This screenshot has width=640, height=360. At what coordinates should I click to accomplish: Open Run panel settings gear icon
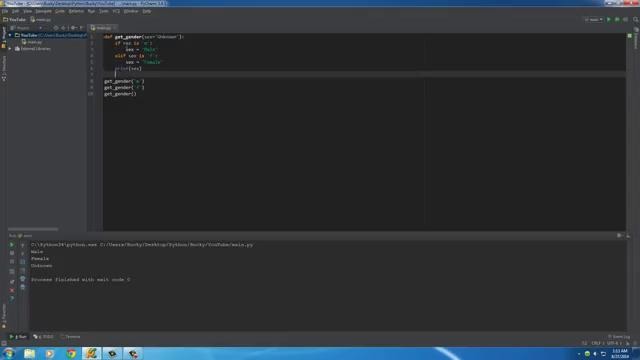coord(620,236)
